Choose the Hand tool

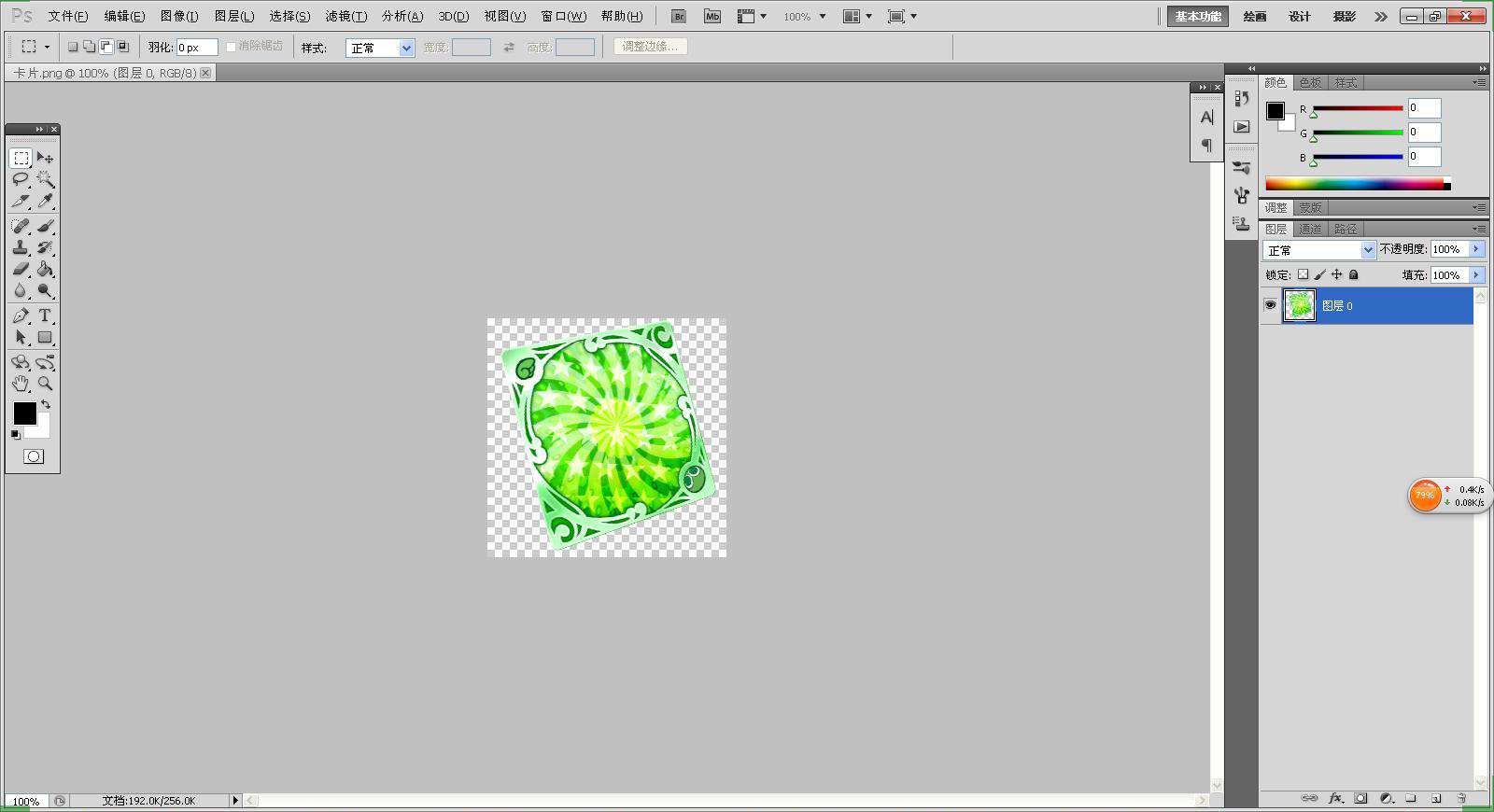pyautogui.click(x=21, y=384)
